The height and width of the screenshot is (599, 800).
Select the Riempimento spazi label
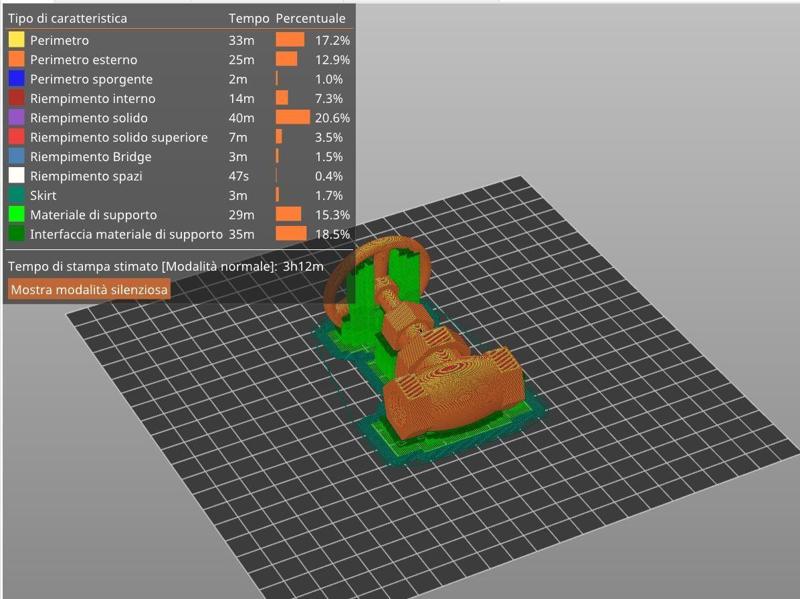coord(86,176)
